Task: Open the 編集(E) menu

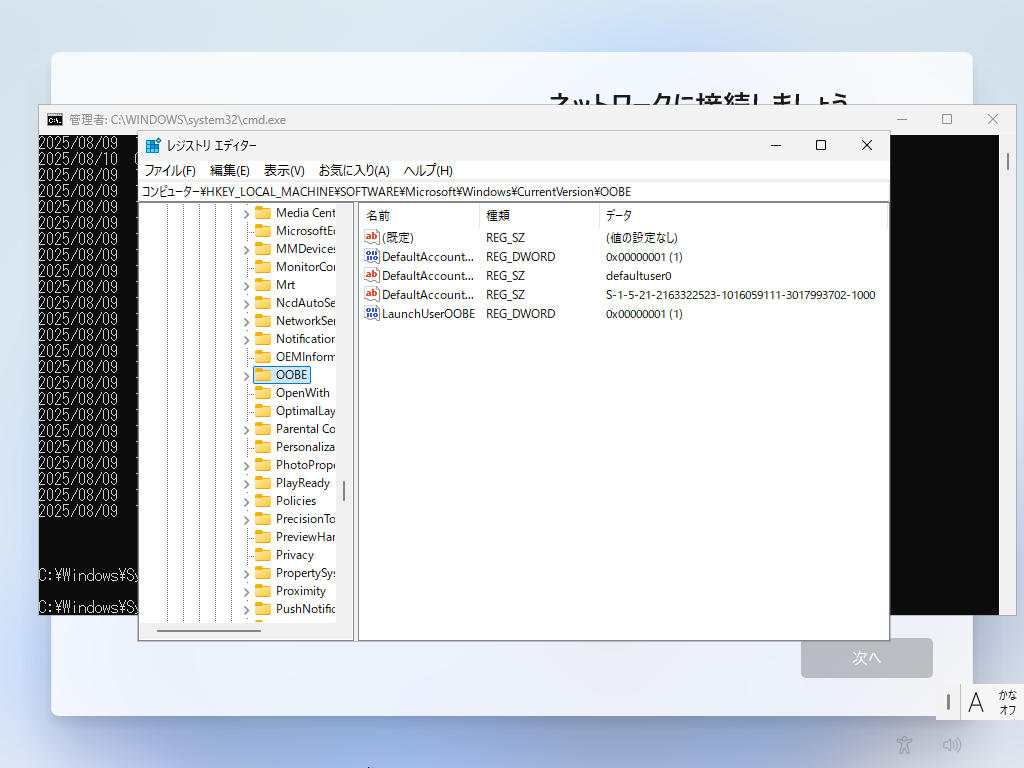Action: tap(230, 170)
